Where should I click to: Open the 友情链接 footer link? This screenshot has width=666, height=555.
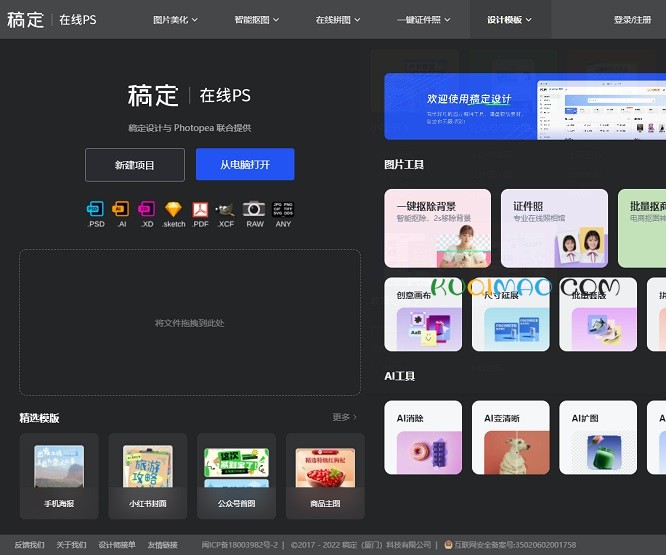point(162,545)
